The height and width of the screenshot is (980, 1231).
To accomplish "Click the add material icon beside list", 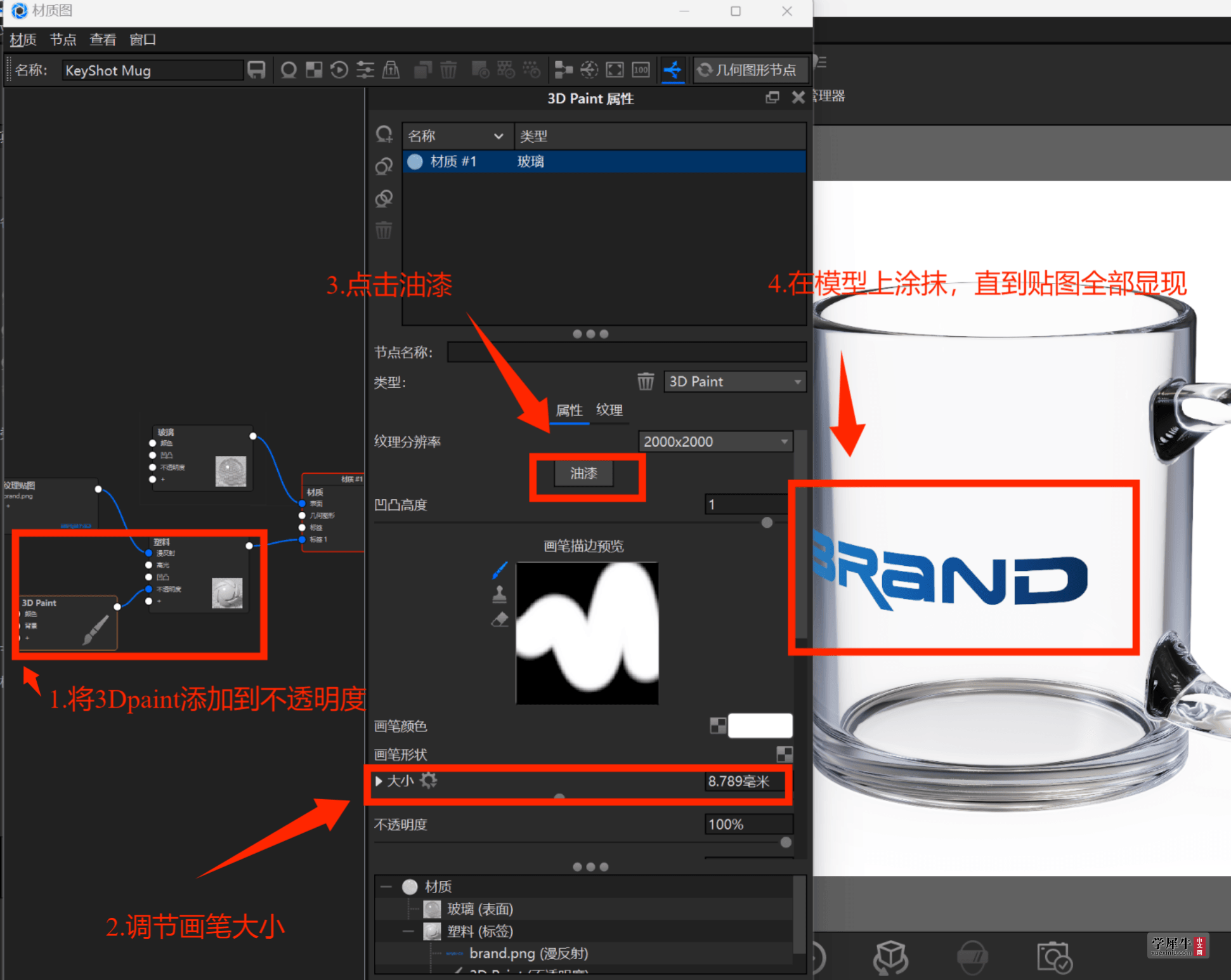I will 384,134.
